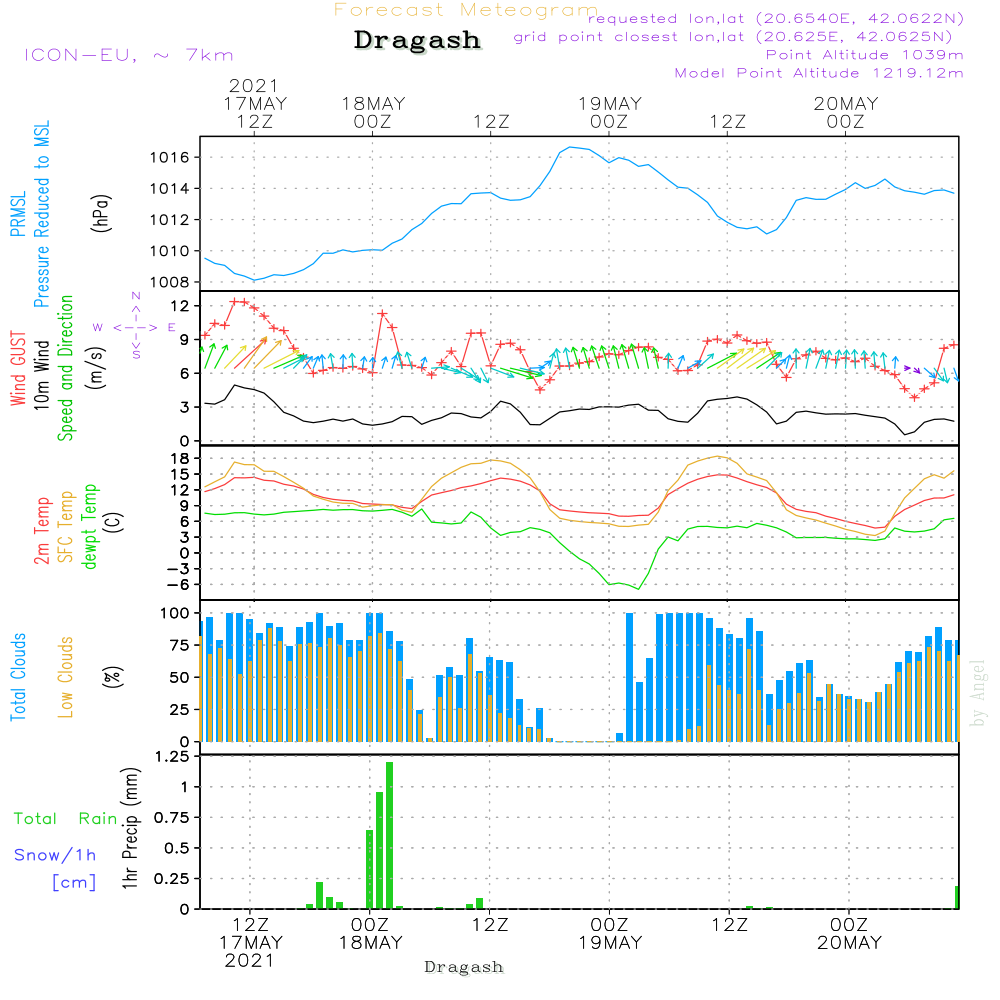Image resolution: width=1000 pixels, height=1000 pixels.
Task: Click the (%) cloud unit label
Action: [112, 677]
